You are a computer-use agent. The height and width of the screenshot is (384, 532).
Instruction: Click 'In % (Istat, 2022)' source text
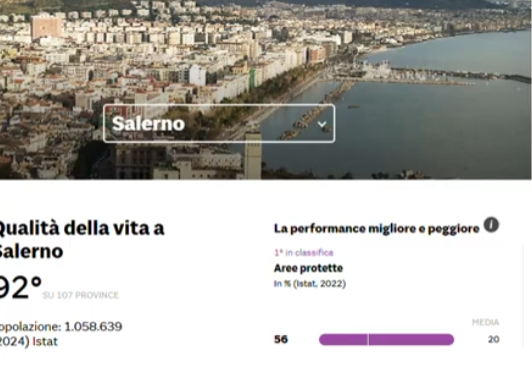310,284
